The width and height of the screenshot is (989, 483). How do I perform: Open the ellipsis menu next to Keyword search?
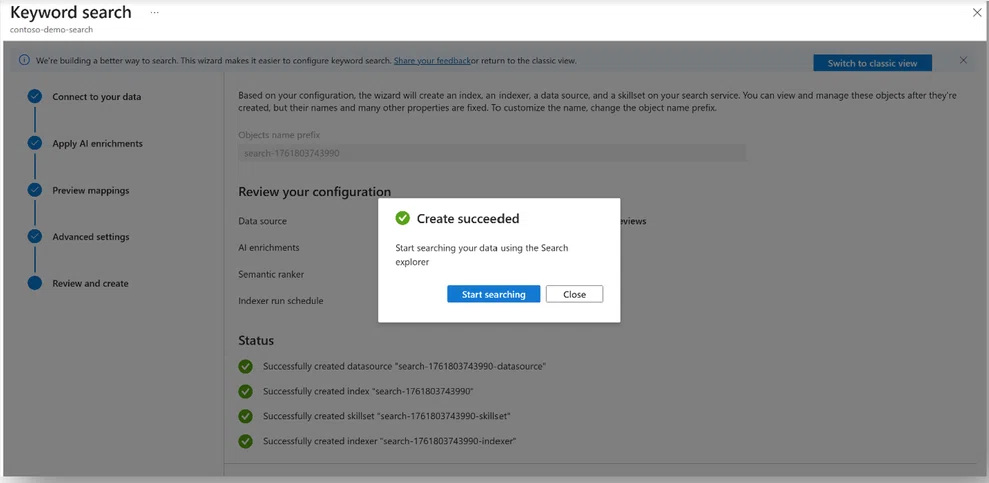[x=155, y=13]
